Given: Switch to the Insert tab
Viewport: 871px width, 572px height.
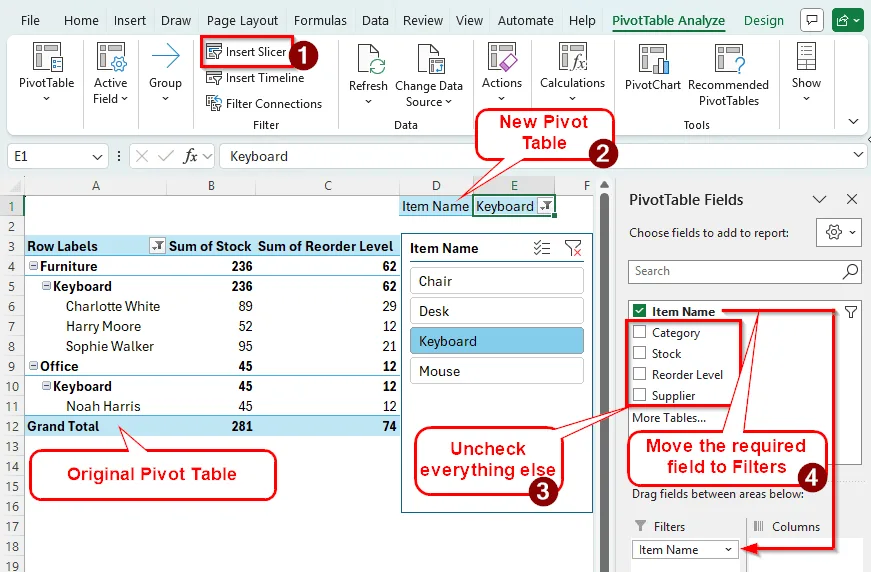Looking at the screenshot, I should click(129, 21).
